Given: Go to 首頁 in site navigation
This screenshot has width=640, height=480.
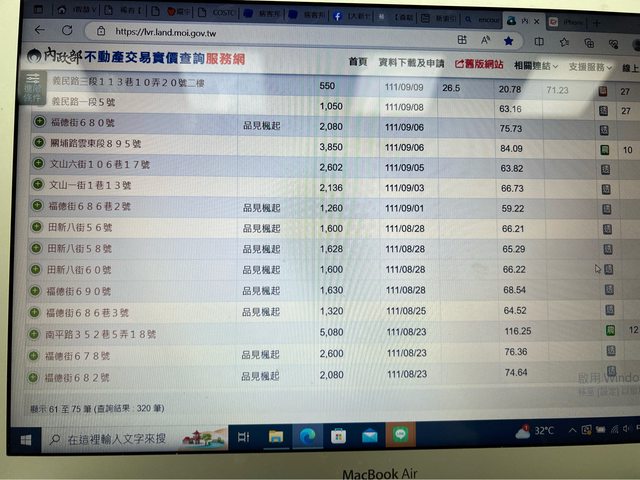Looking at the screenshot, I should pyautogui.click(x=357, y=62).
